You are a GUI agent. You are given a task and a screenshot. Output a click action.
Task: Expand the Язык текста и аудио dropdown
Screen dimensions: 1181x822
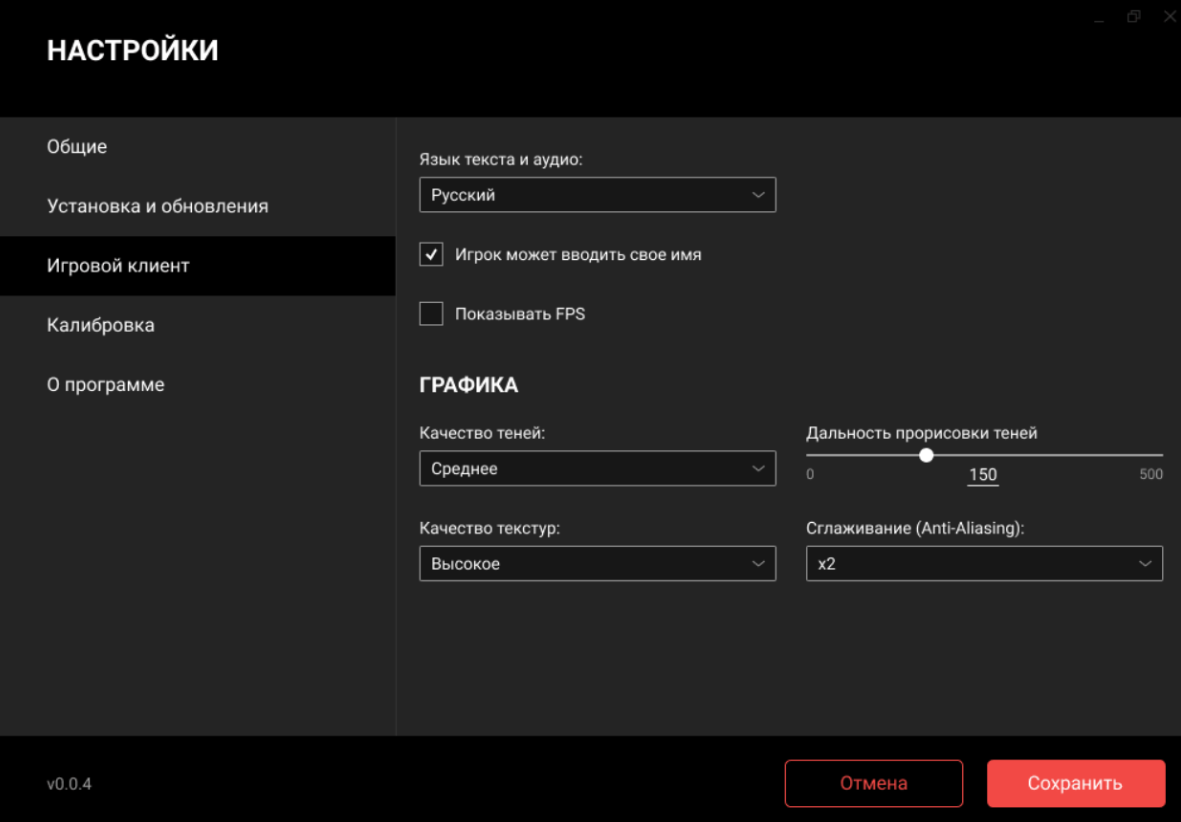(597, 195)
